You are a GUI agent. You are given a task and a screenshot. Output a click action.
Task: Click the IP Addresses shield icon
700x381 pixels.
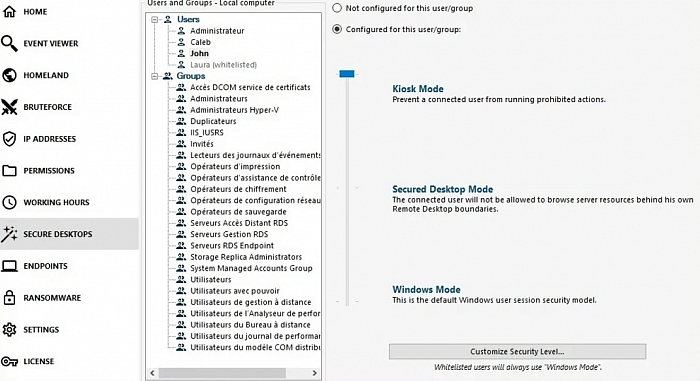click(9, 139)
